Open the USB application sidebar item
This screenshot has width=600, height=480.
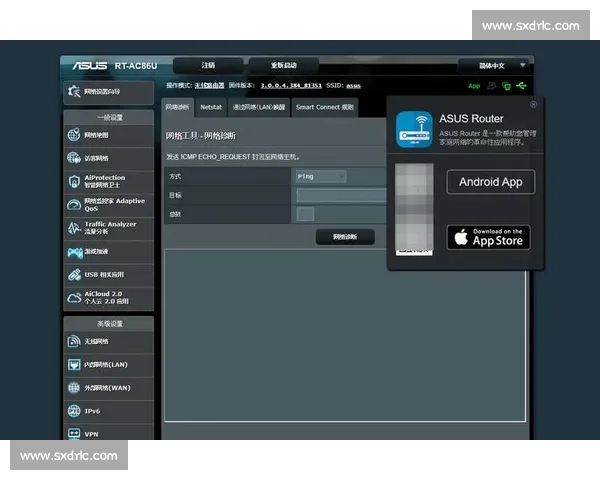click(108, 274)
